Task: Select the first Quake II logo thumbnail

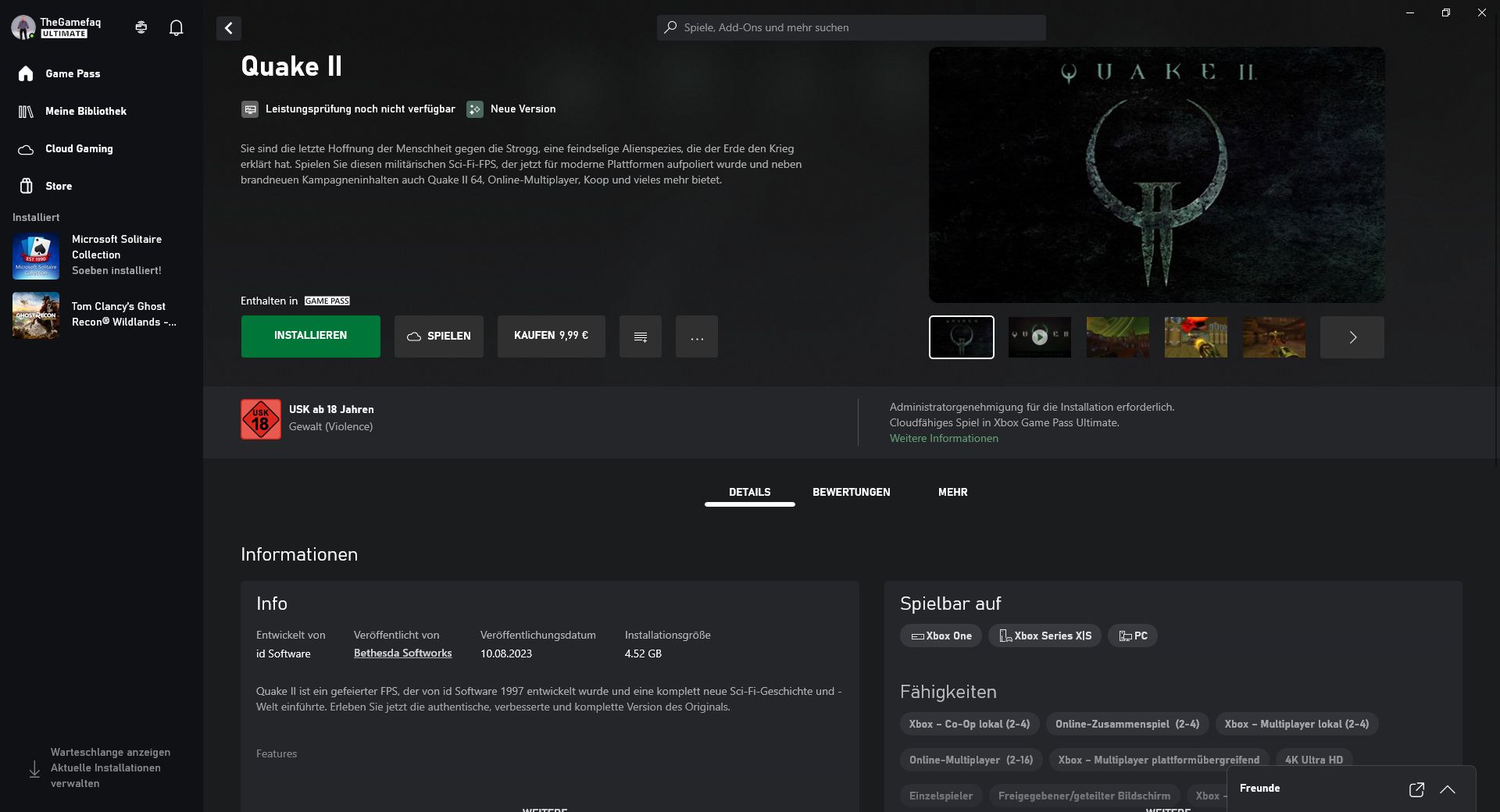Action: coord(962,337)
